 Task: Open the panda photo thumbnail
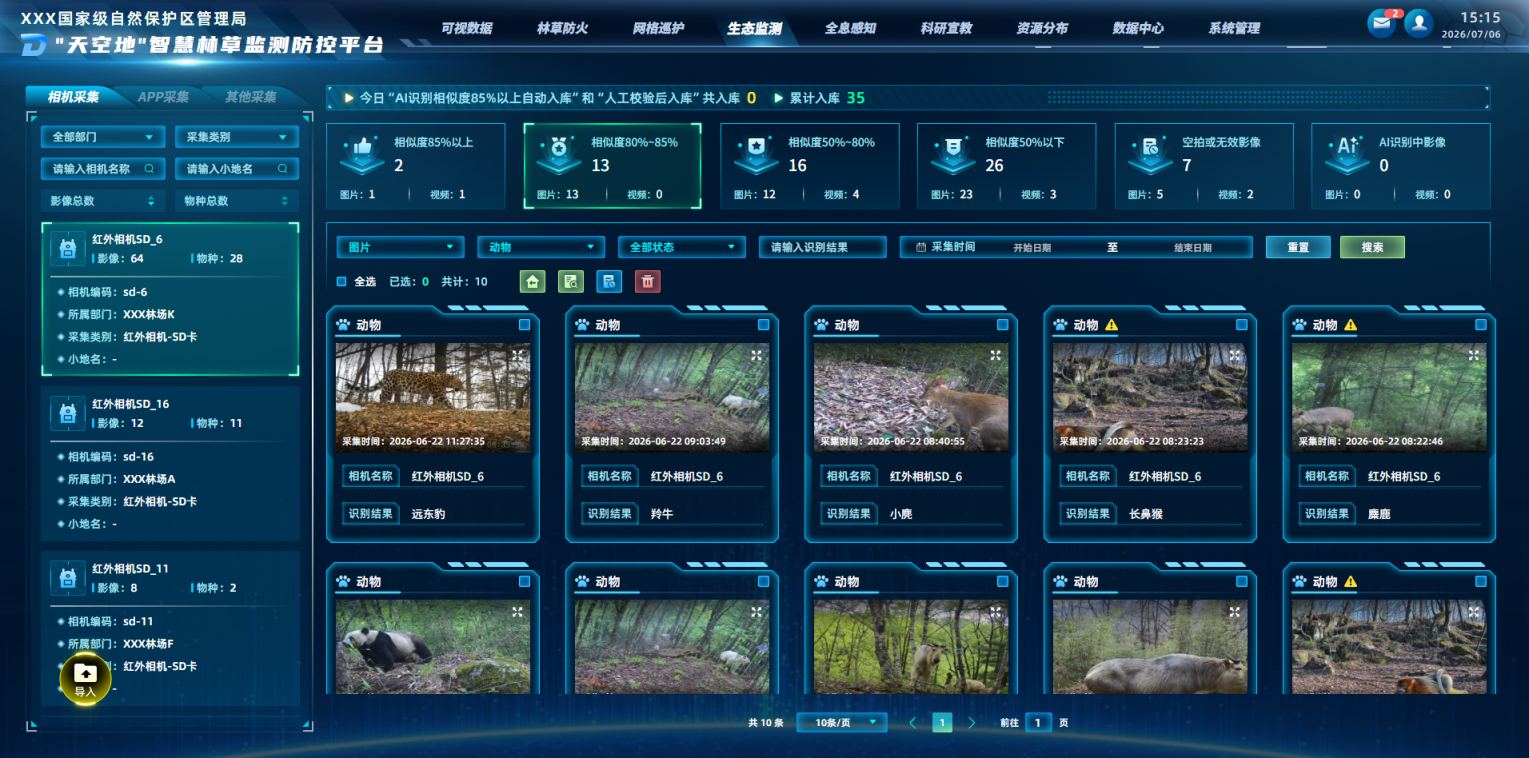tap(433, 647)
